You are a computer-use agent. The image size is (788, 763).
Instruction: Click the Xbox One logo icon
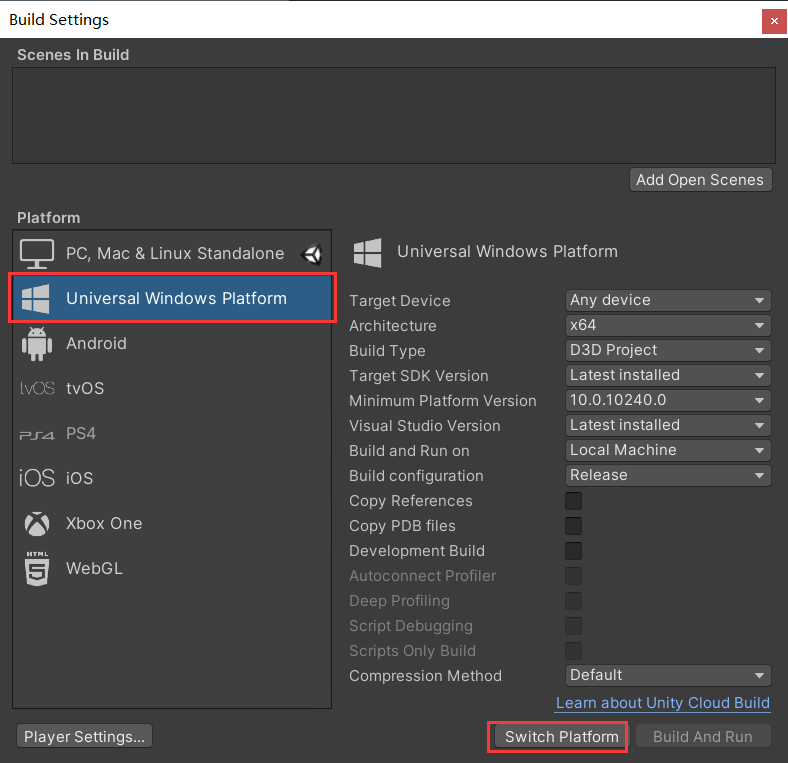(37, 524)
